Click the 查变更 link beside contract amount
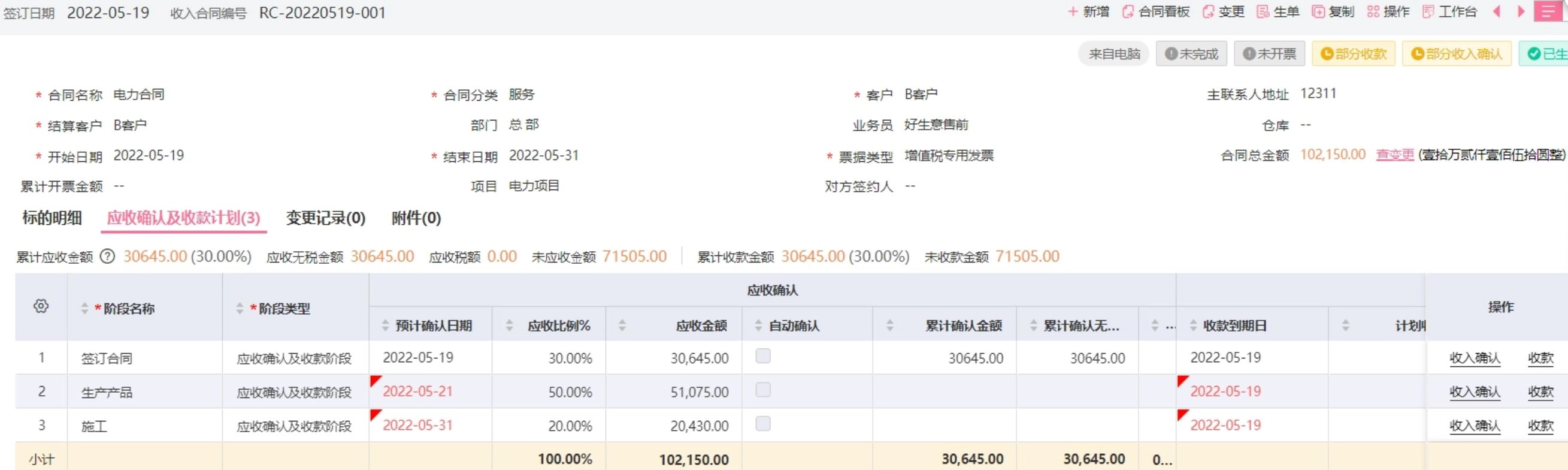Screen dimensions: 1568x470 click(x=1394, y=155)
